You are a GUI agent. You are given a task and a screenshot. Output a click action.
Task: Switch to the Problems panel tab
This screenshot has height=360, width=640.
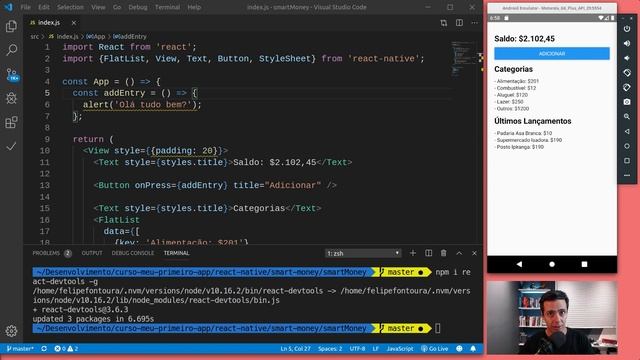tap(52, 253)
